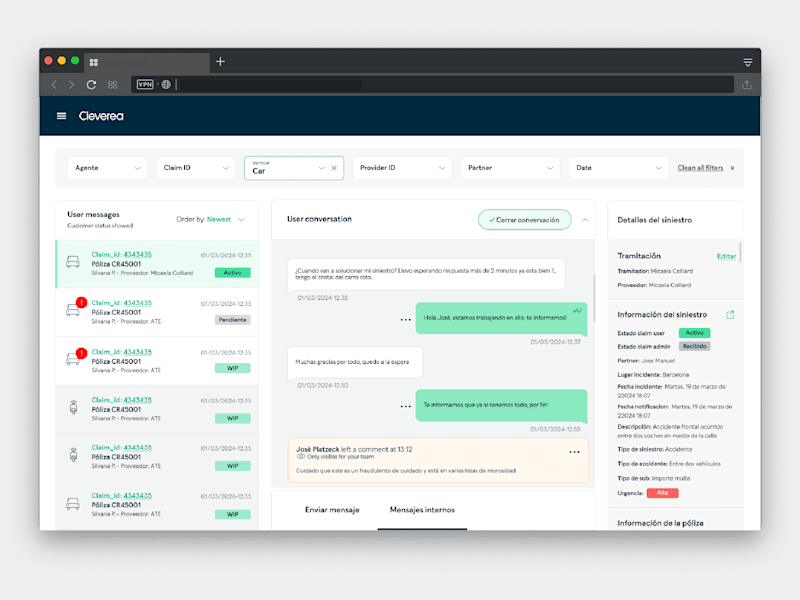The image size is (800, 600).
Task: Click Lugar incidente: Barcelona text
Action: (653, 374)
